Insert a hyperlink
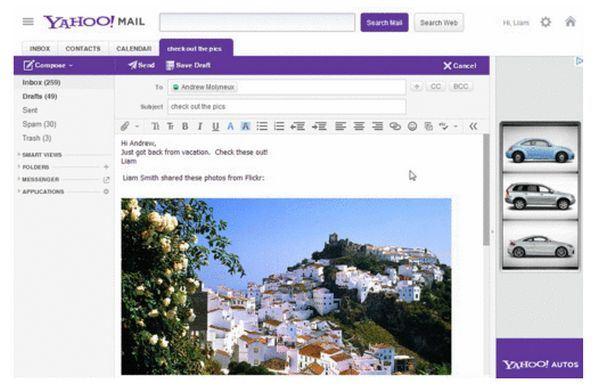The image size is (599, 392). tap(395, 126)
